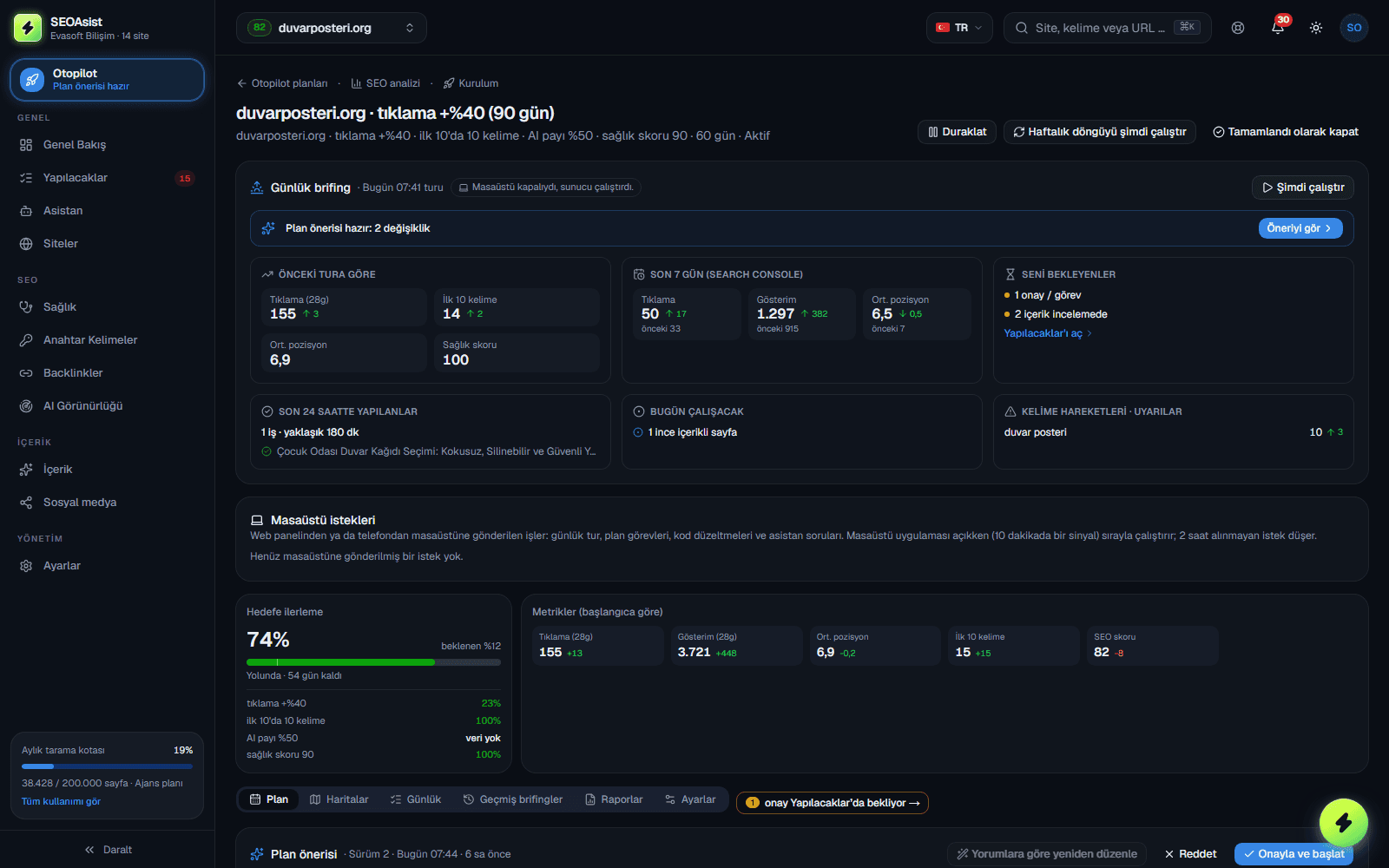Click the Sosyal medya share icon
The height and width of the screenshot is (868, 1389).
pos(26,503)
